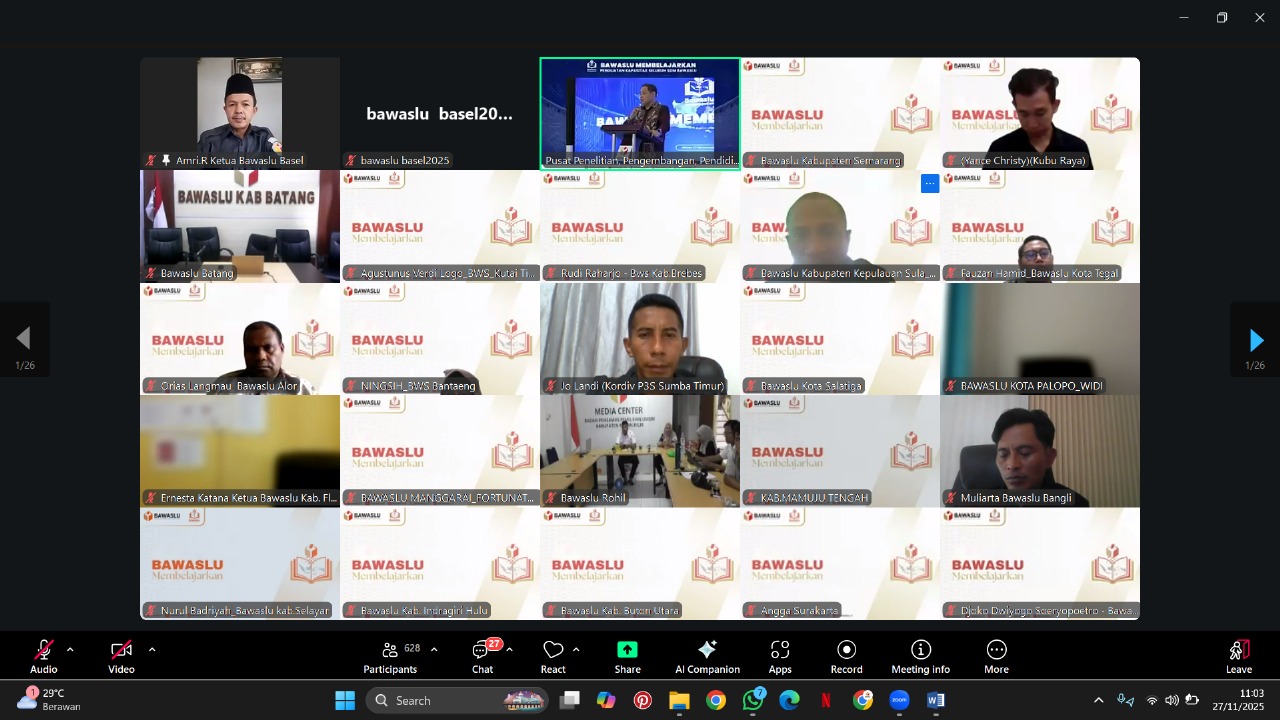Expand the chevron next to Participants
1280x720 pixels.
pyautogui.click(x=434, y=650)
